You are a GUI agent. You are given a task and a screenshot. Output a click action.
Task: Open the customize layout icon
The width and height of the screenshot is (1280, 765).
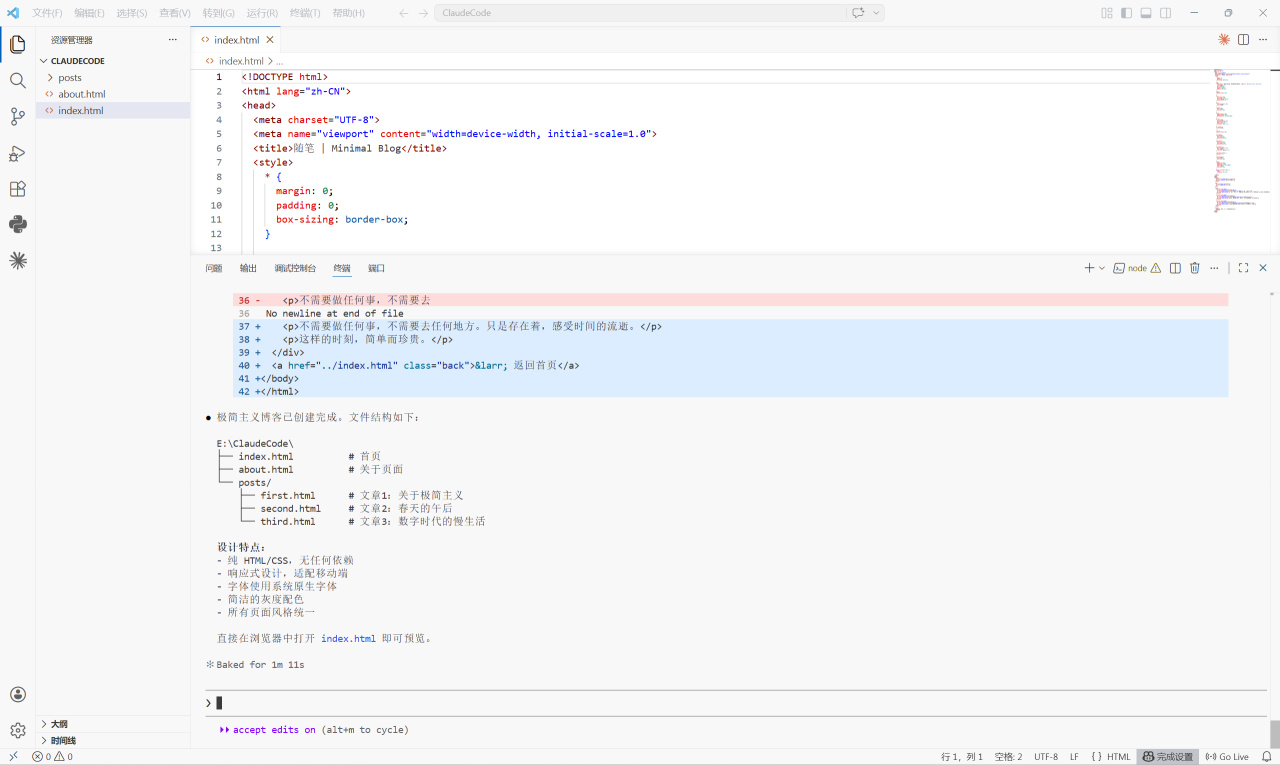pos(1107,13)
